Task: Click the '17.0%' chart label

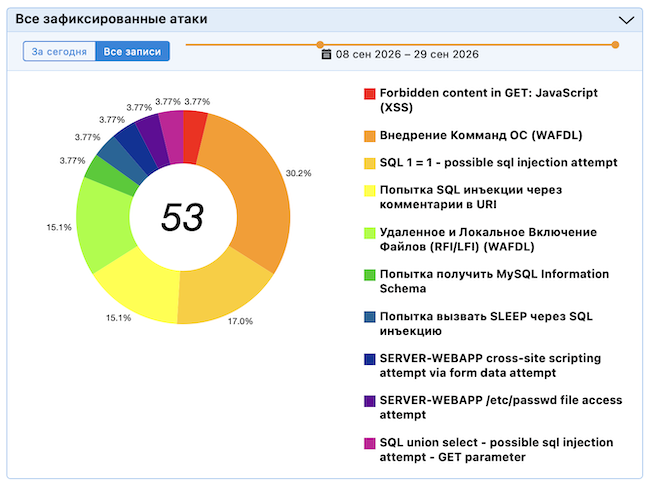Action: coord(240,321)
